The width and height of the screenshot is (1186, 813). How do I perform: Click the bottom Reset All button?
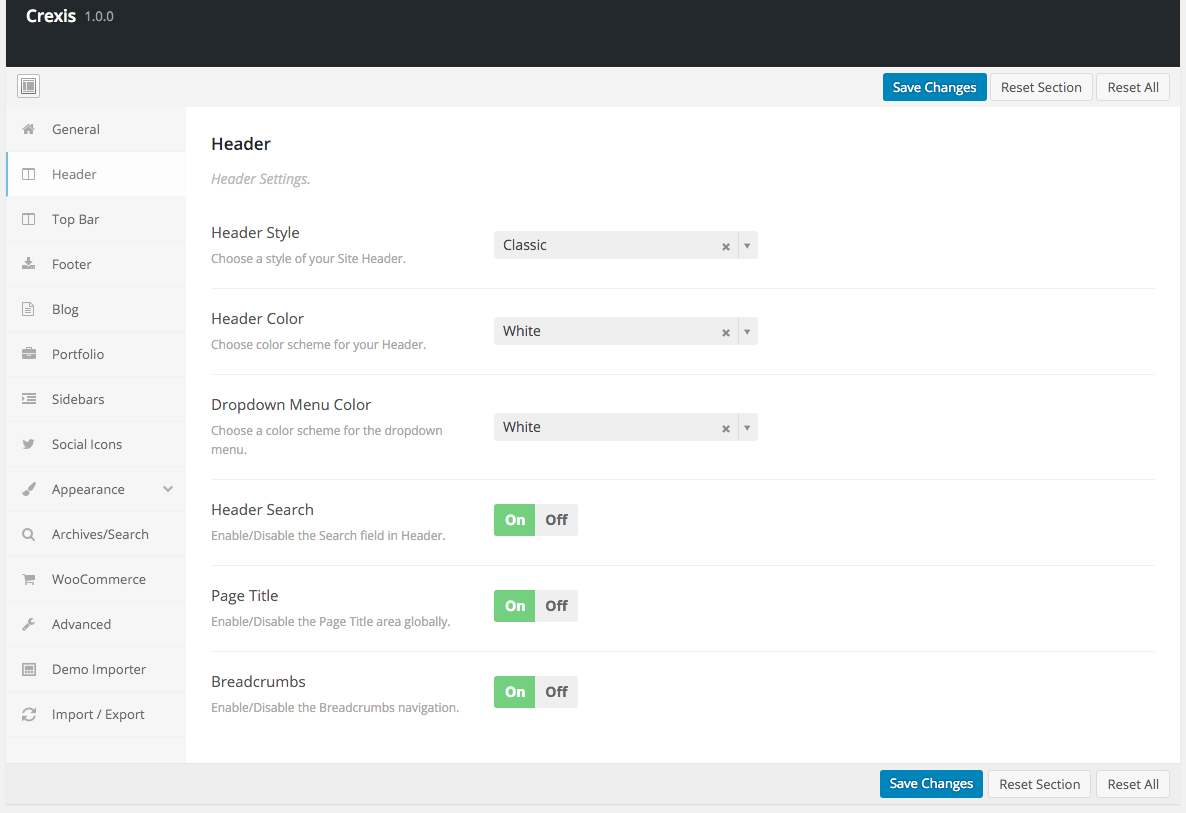point(1132,784)
